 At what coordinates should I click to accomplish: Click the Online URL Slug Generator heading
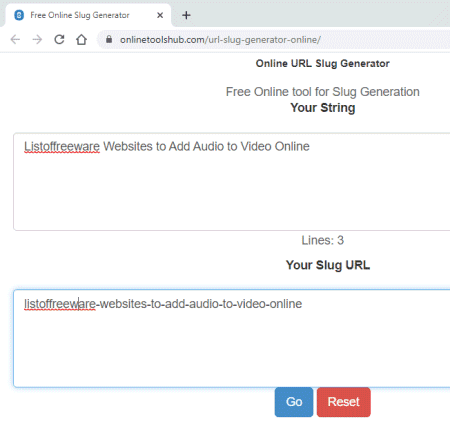tap(323, 63)
